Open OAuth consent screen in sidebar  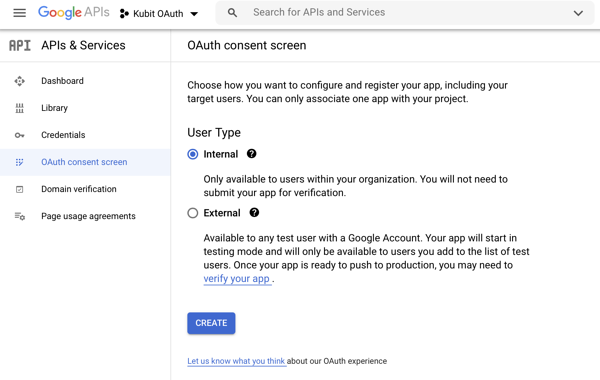tap(85, 162)
